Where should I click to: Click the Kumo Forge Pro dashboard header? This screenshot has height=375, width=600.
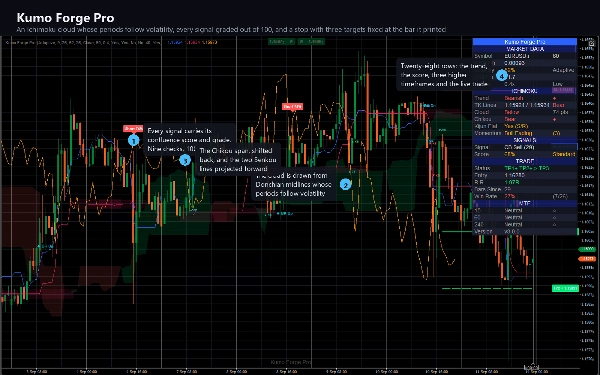(x=525, y=42)
